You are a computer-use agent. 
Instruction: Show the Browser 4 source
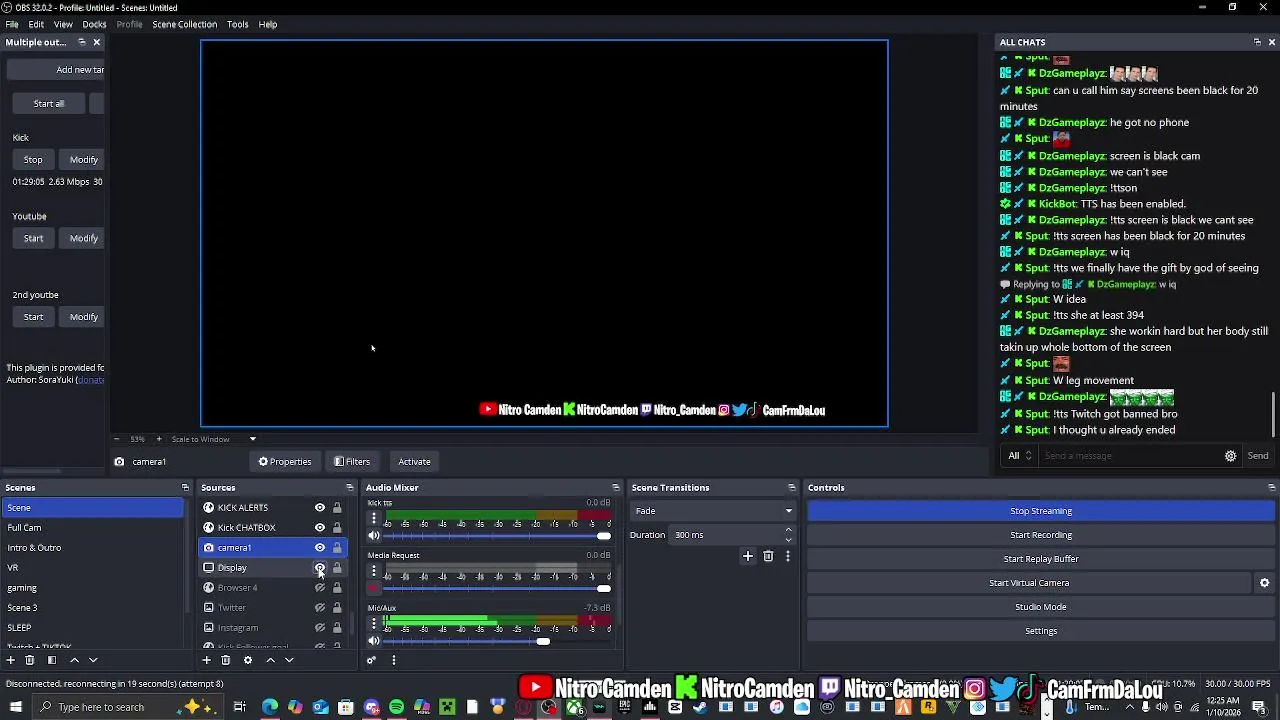(320, 588)
